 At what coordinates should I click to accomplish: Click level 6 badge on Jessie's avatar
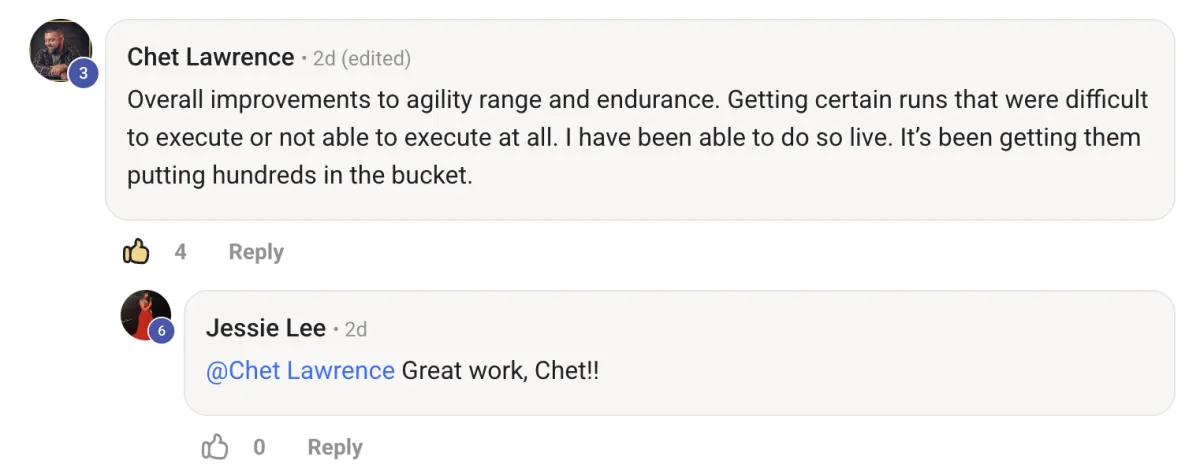tap(161, 331)
